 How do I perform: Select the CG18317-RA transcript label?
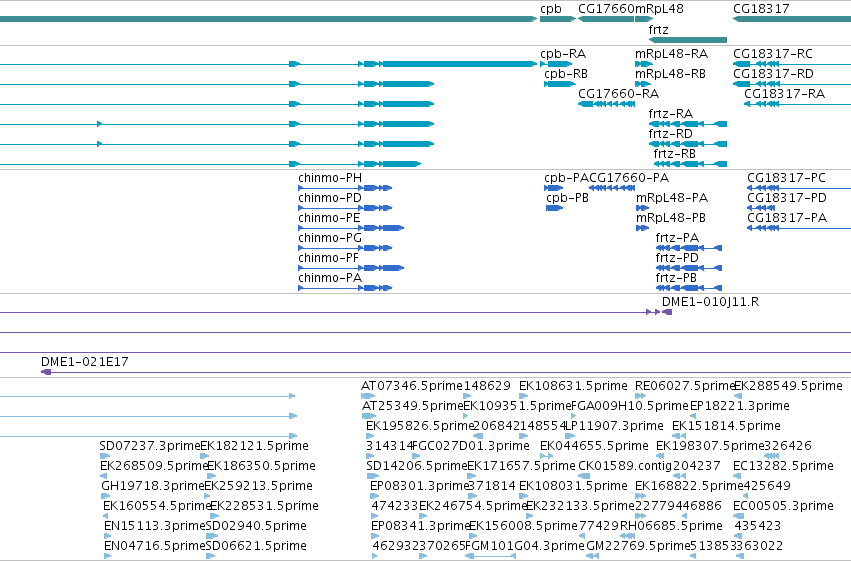(784, 93)
